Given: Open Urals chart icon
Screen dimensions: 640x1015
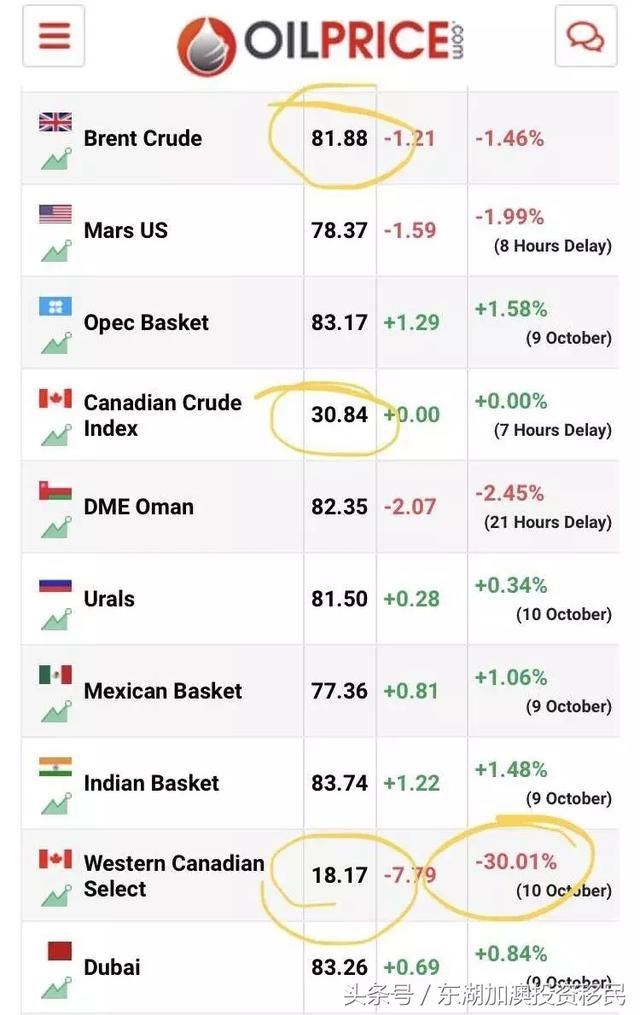Looking at the screenshot, I should click(55, 617).
